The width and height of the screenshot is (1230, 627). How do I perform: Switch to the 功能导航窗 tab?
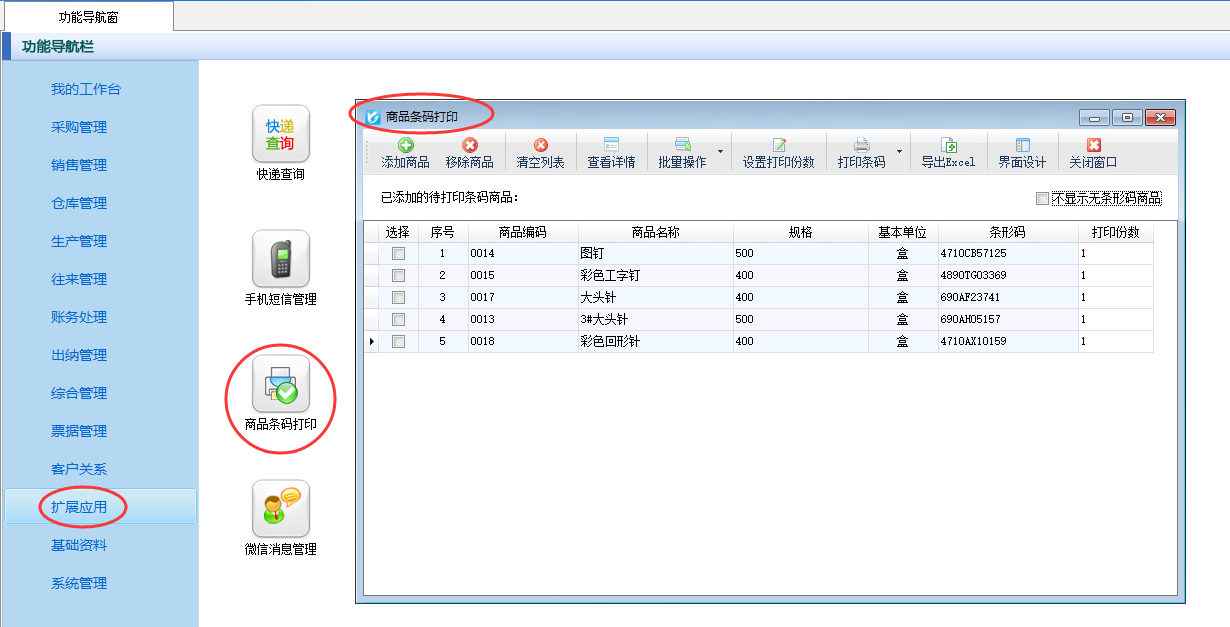pyautogui.click(x=87, y=16)
